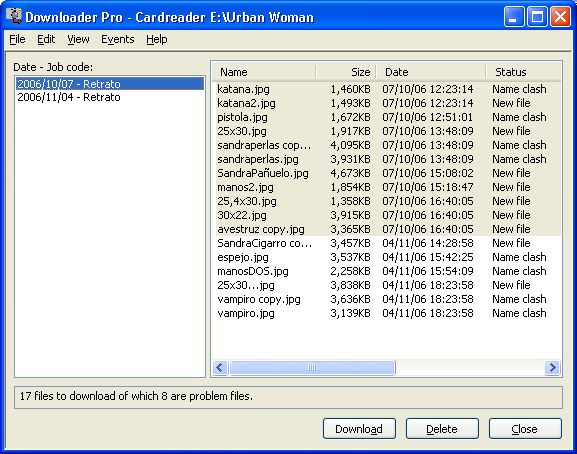Minimize the Downloader Pro window

514,17
